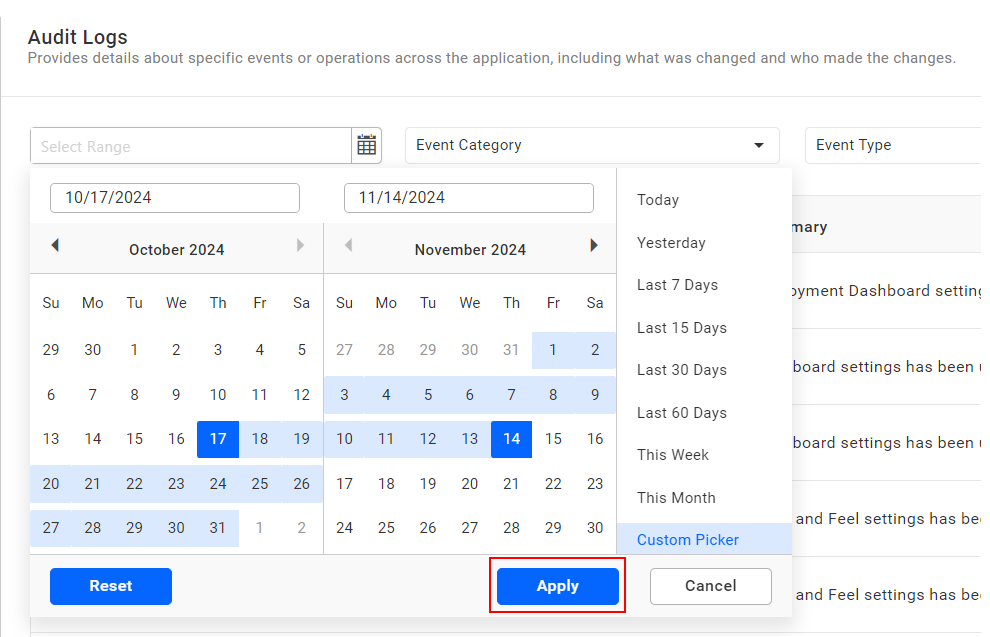Click the end date field showing 11/14/2024

[468, 197]
